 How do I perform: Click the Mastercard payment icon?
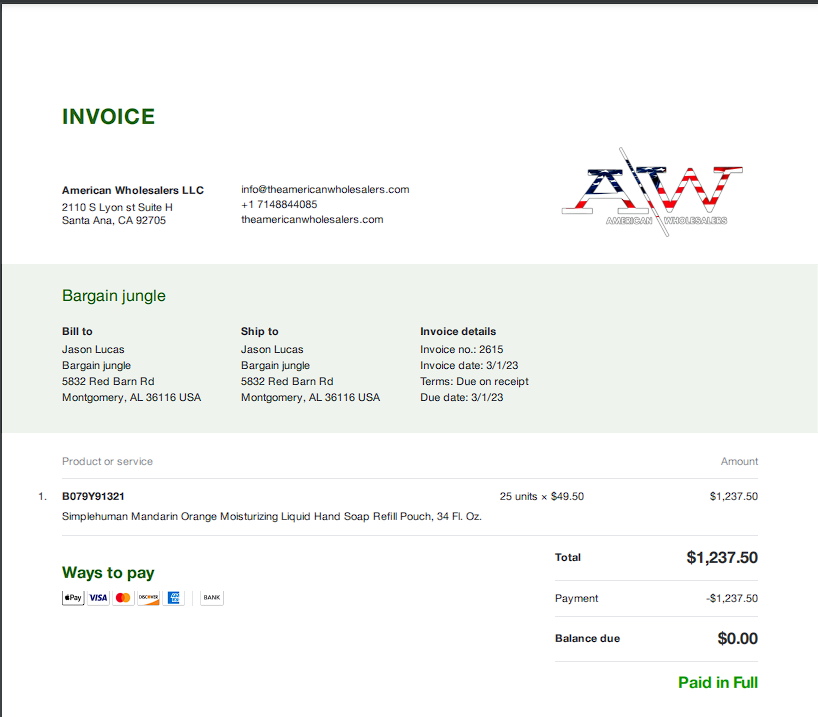tap(123, 598)
